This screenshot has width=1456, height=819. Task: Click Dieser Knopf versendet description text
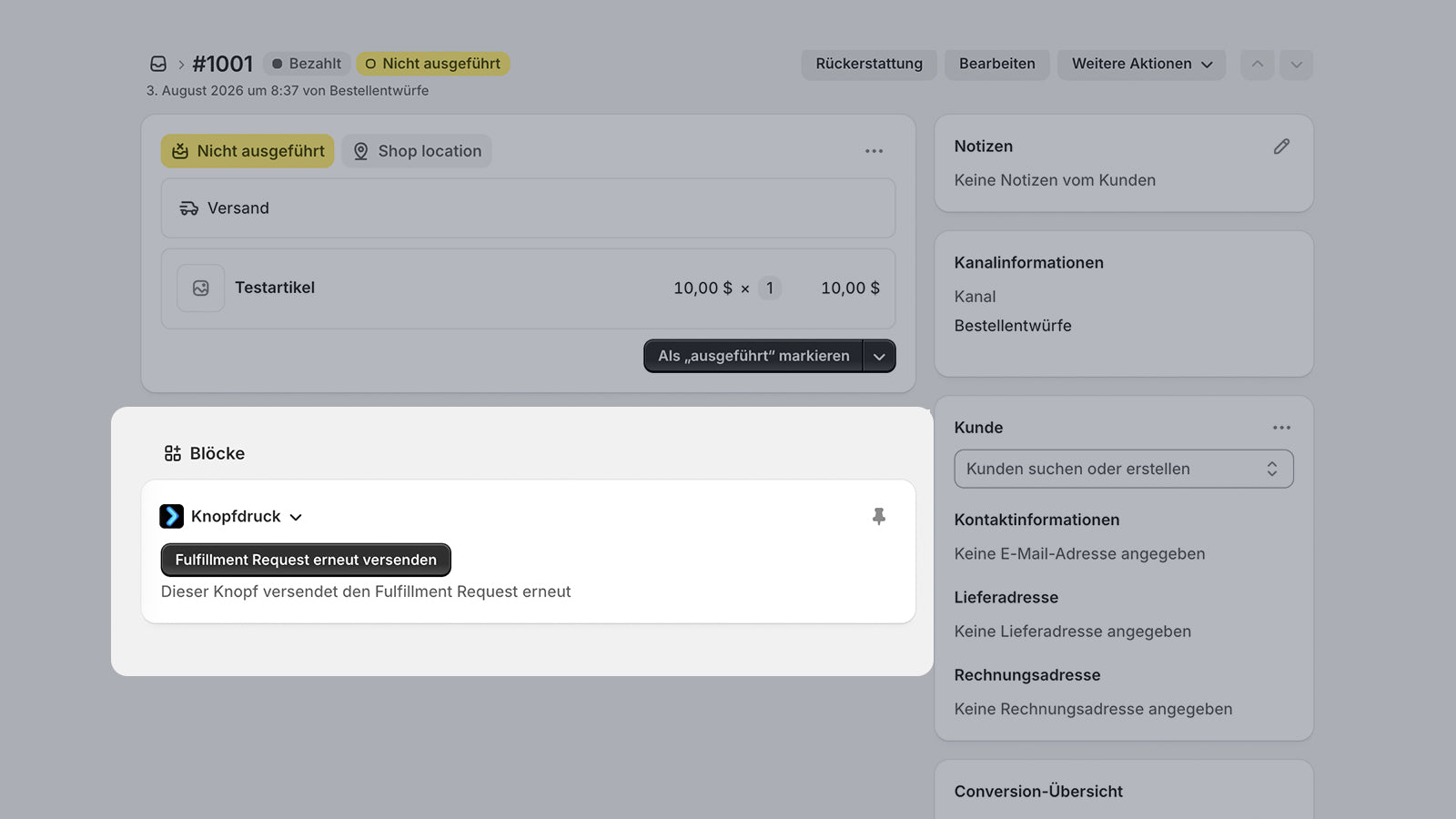[366, 591]
